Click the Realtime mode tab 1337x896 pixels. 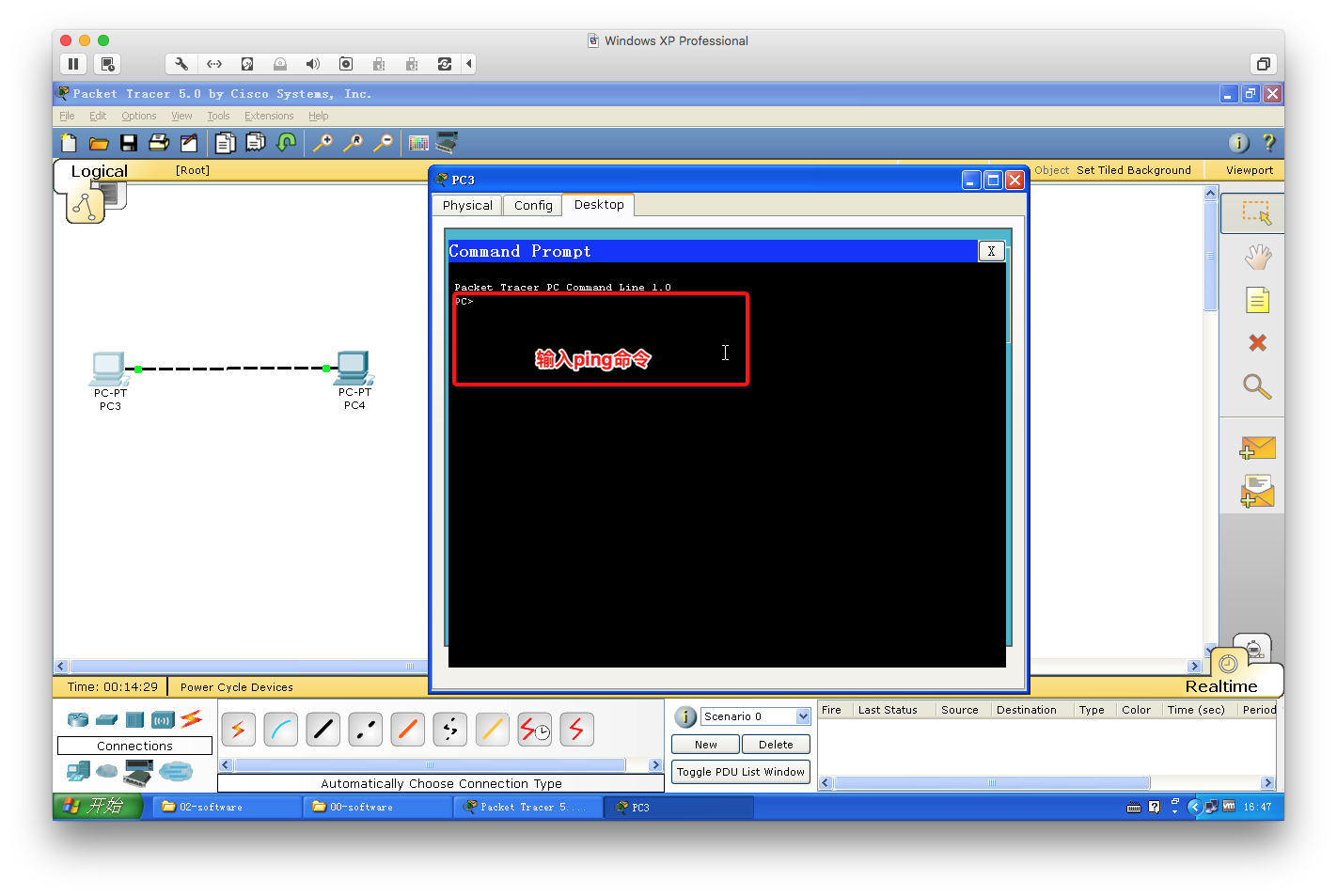pos(1220,686)
